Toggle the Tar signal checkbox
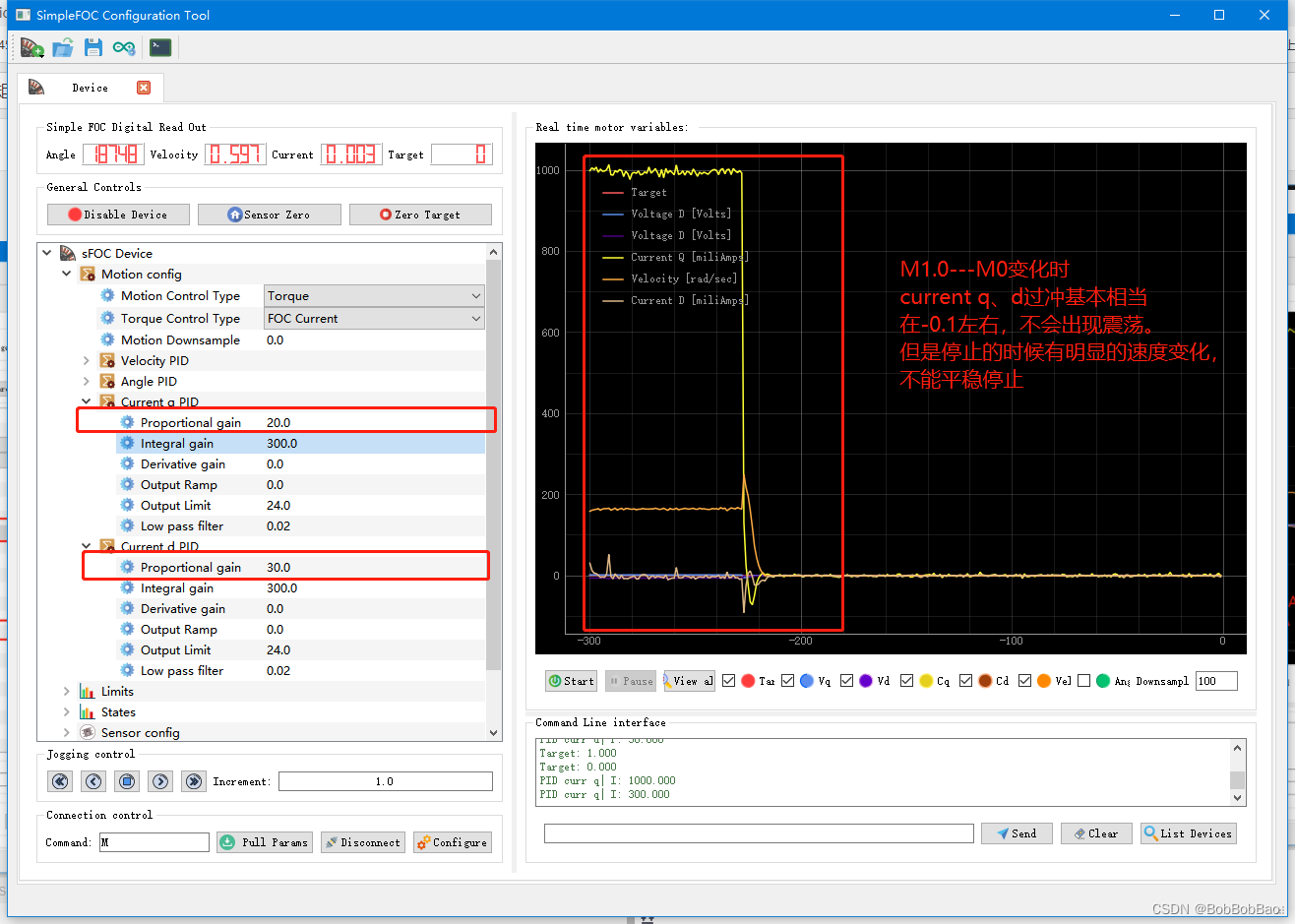 point(729,681)
